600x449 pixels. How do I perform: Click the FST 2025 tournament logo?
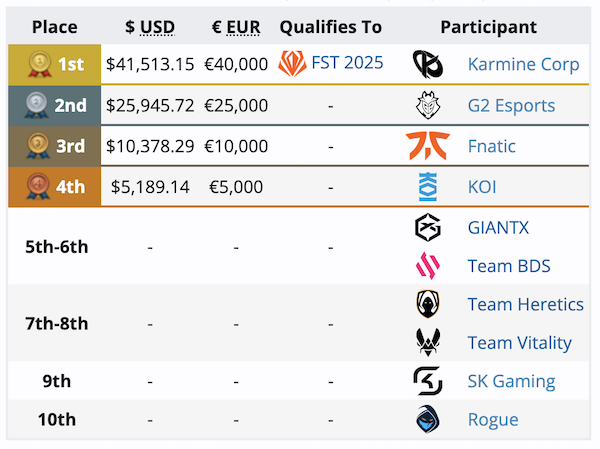coord(292,64)
